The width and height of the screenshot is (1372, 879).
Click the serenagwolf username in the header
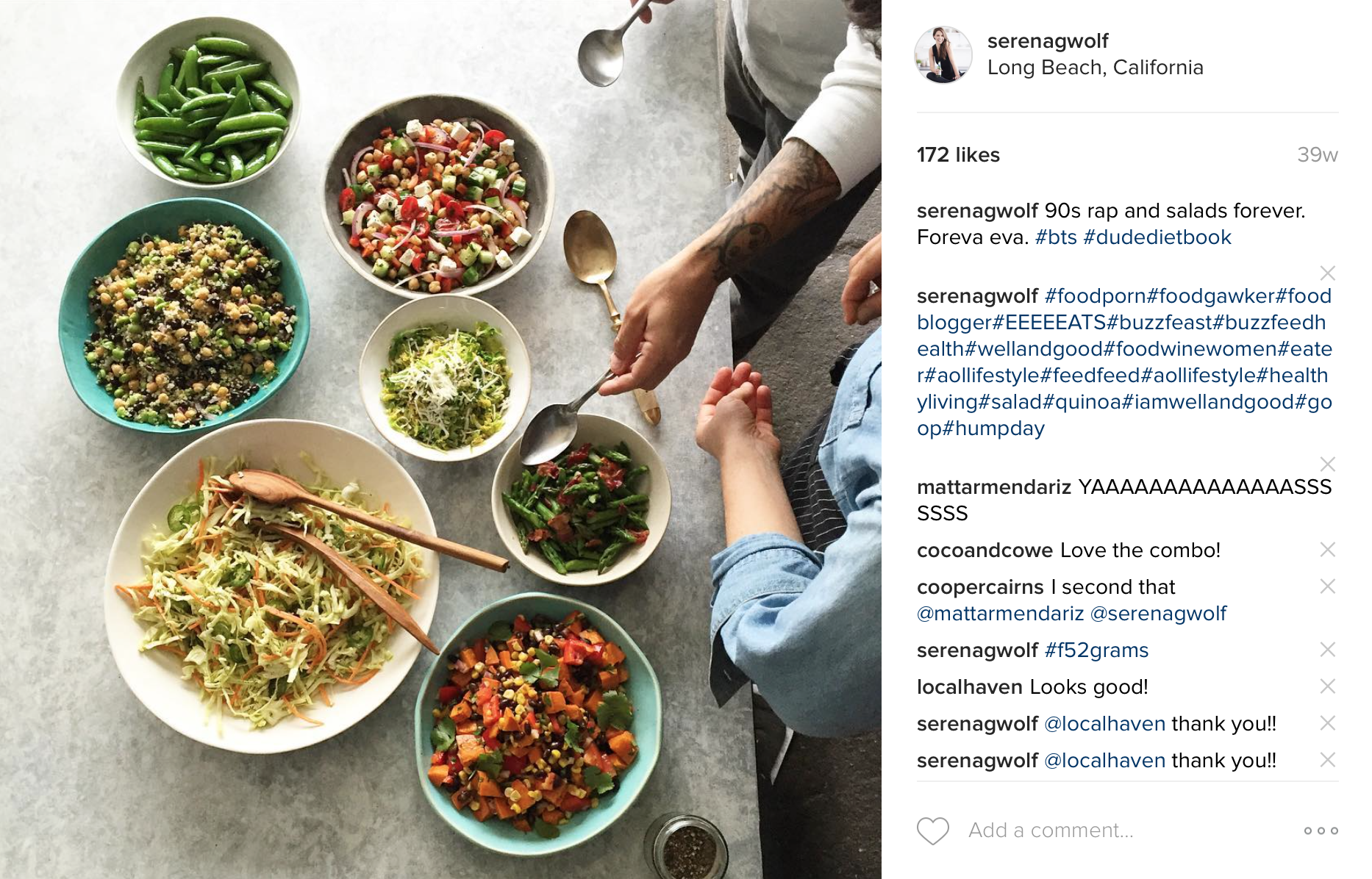tap(1048, 41)
